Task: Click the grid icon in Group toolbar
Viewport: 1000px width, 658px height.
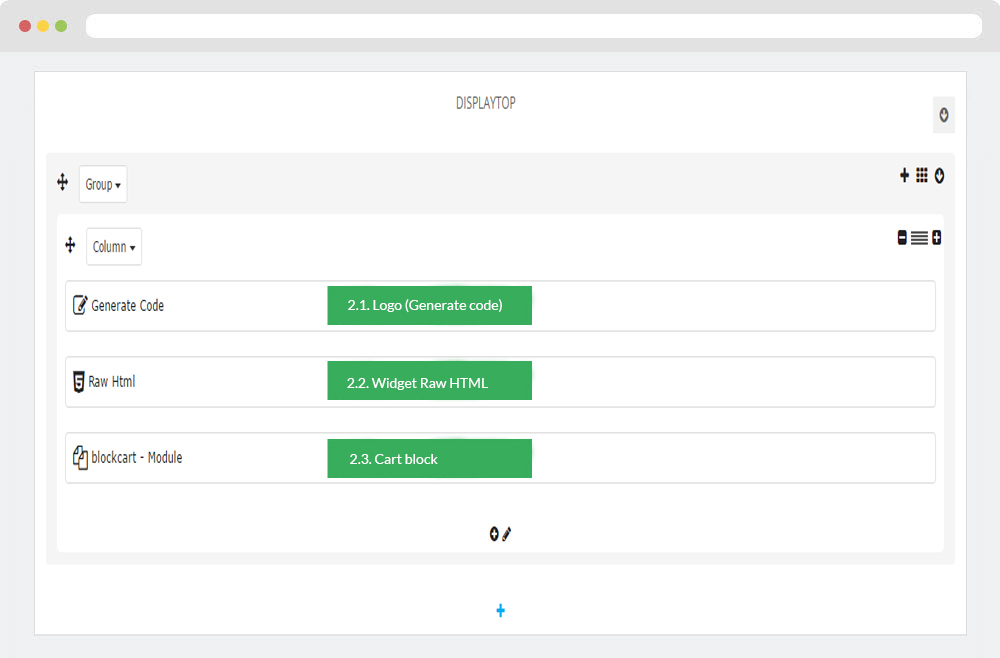Action: [x=922, y=175]
